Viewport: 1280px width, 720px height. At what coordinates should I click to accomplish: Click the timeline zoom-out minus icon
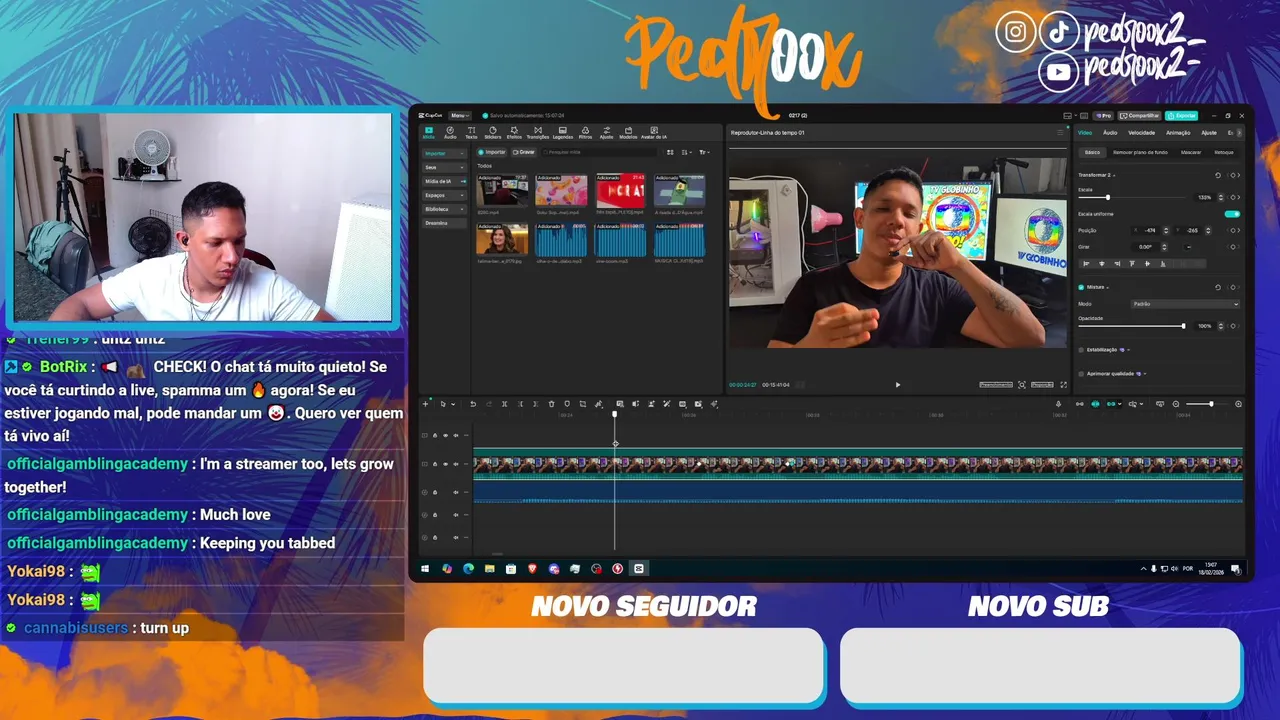[1176, 404]
